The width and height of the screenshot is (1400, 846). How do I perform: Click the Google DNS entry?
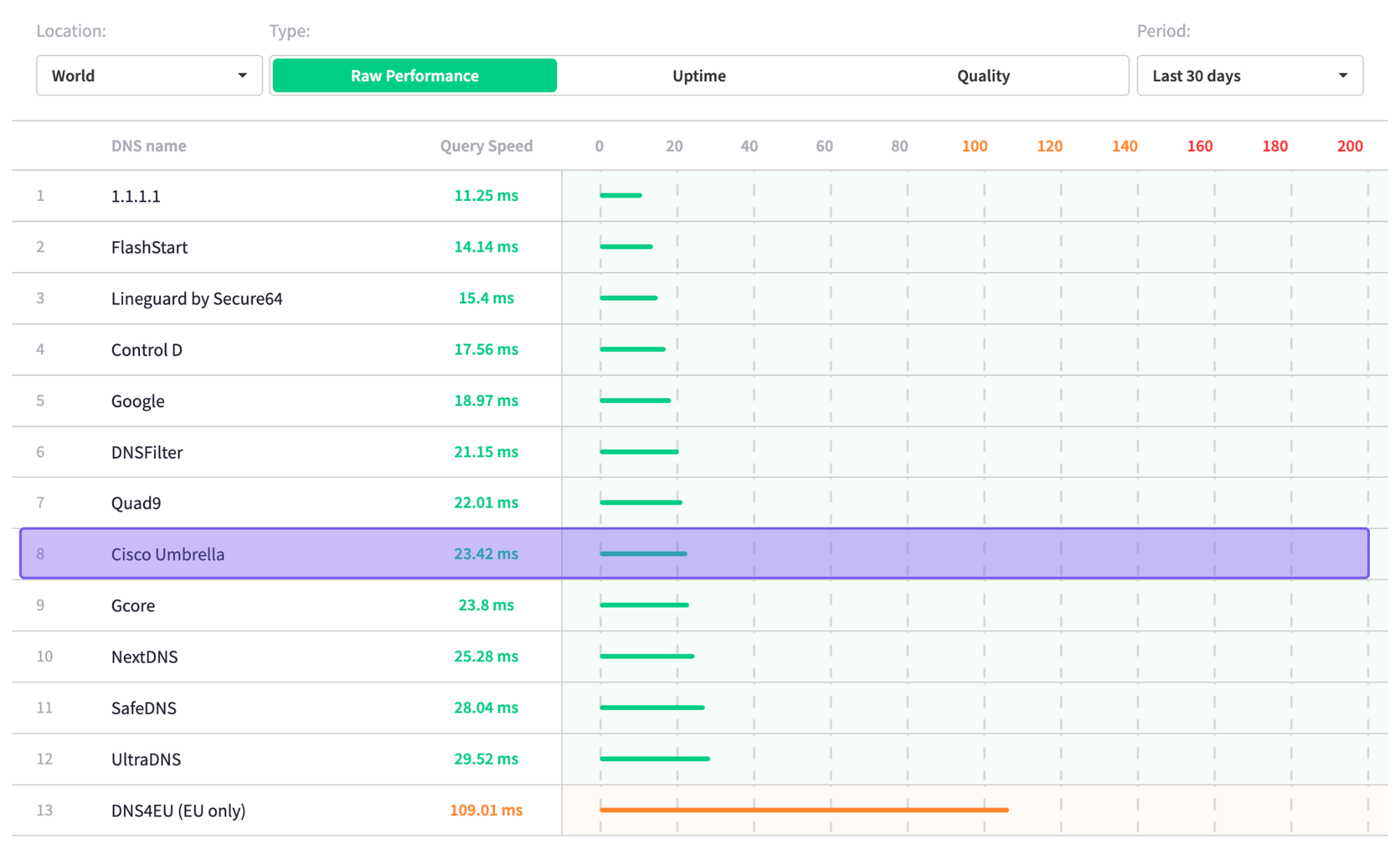click(x=138, y=401)
